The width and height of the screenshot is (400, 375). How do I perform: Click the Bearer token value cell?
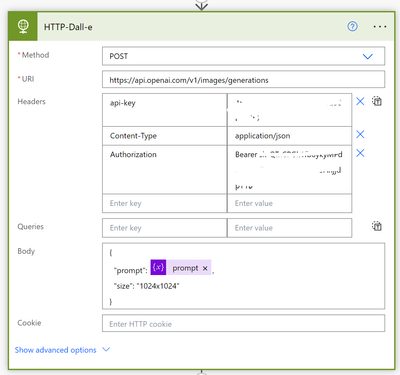pyautogui.click(x=289, y=170)
